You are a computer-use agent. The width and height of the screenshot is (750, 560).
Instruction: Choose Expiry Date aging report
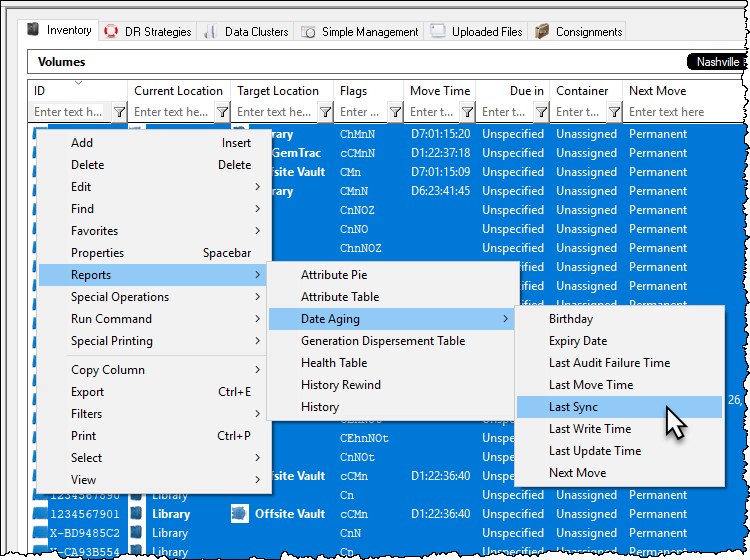619,340
